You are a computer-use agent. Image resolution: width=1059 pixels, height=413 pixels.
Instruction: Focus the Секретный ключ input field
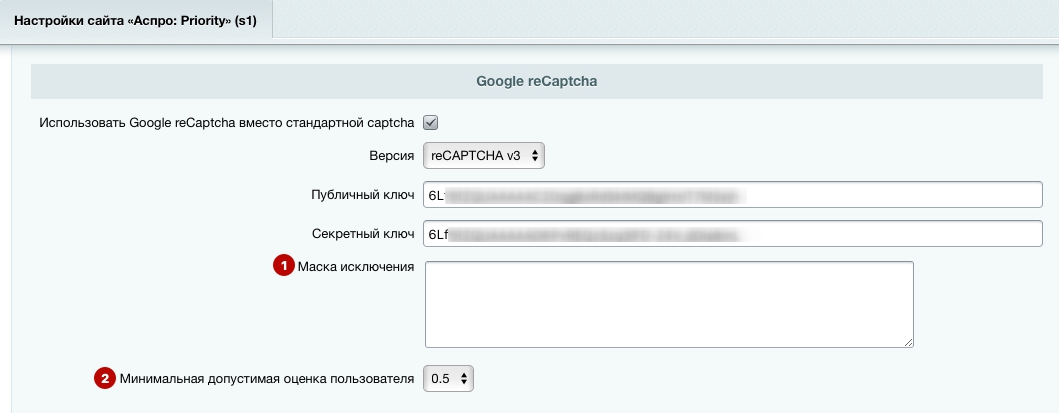pyautogui.click(x=733, y=234)
